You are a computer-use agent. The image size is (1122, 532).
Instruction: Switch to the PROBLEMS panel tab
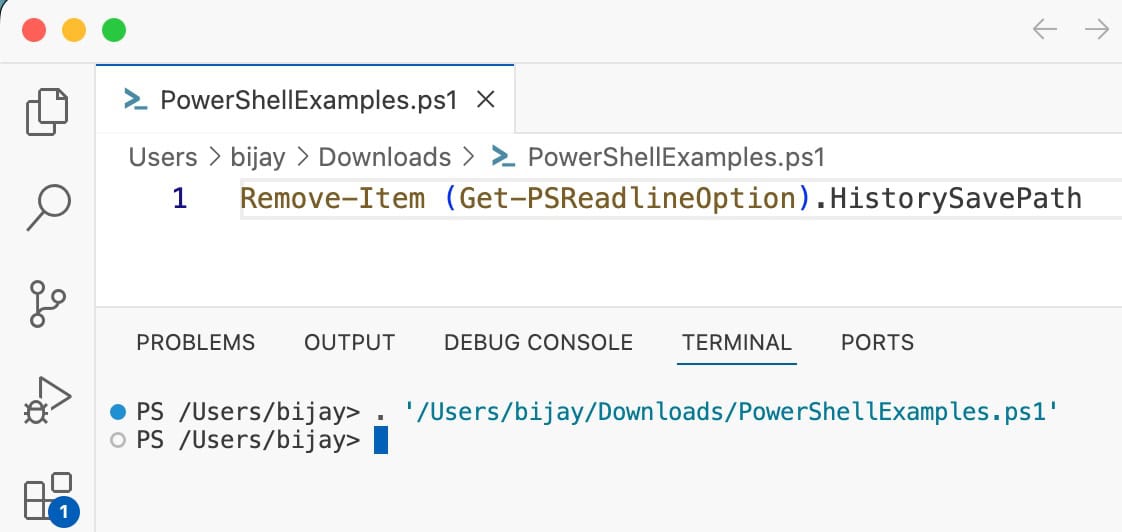pos(195,342)
